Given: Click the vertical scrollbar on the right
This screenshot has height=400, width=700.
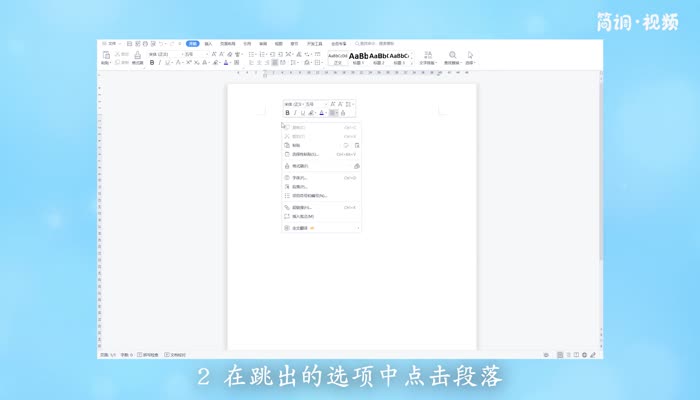Looking at the screenshot, I should coord(600,200).
